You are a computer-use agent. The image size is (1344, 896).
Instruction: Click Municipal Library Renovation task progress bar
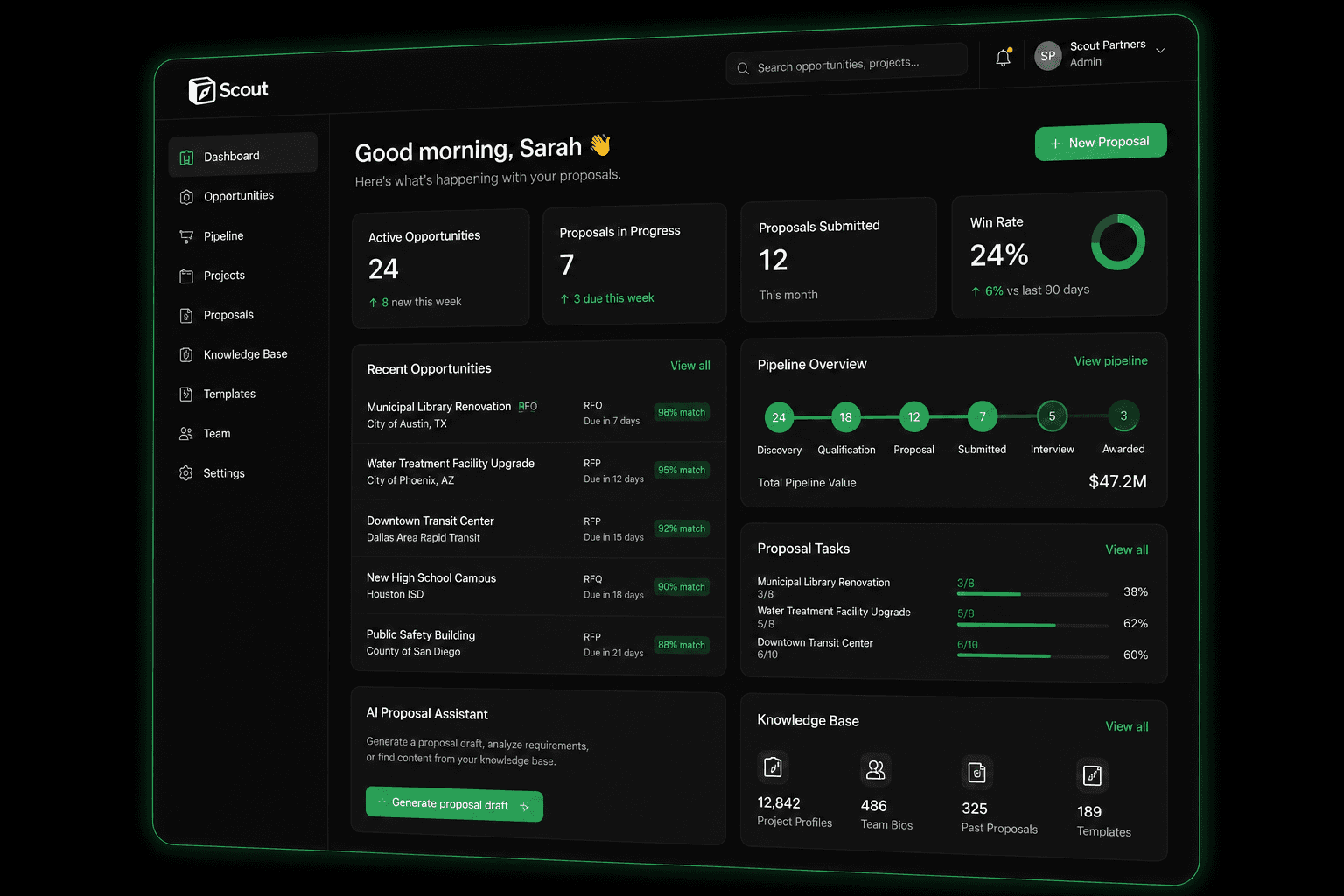[1032, 594]
